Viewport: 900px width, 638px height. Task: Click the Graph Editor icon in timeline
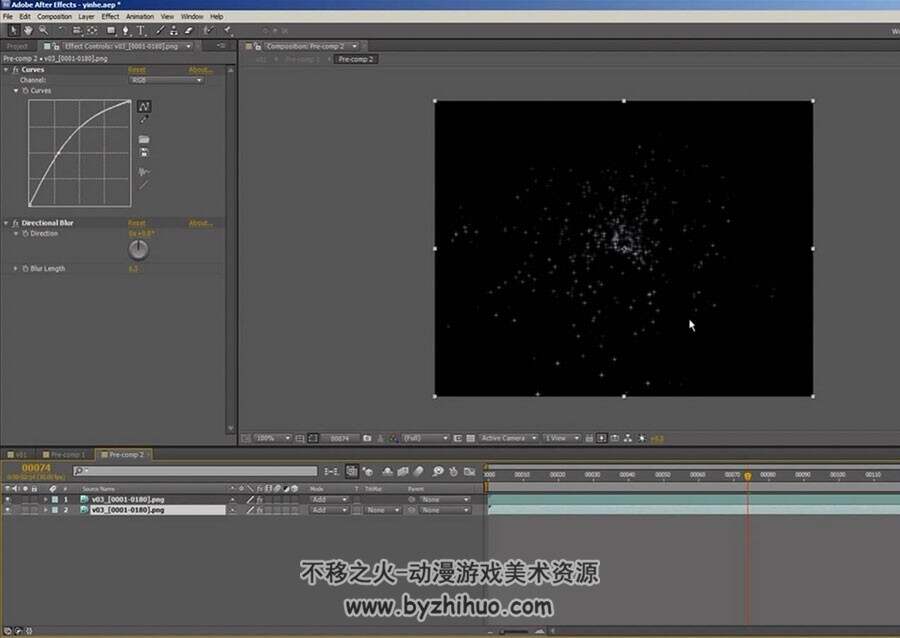click(469, 471)
